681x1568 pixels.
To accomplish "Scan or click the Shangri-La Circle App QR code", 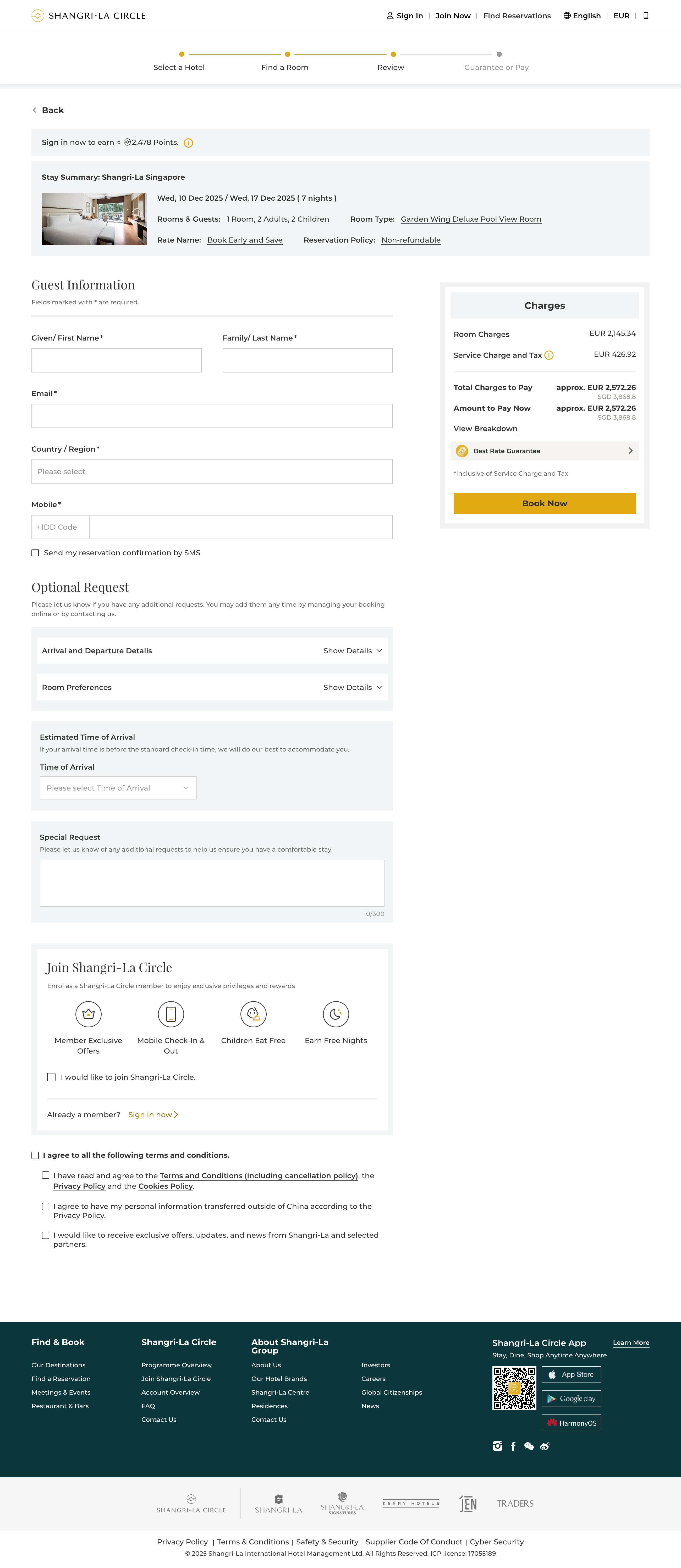I will (514, 1388).
